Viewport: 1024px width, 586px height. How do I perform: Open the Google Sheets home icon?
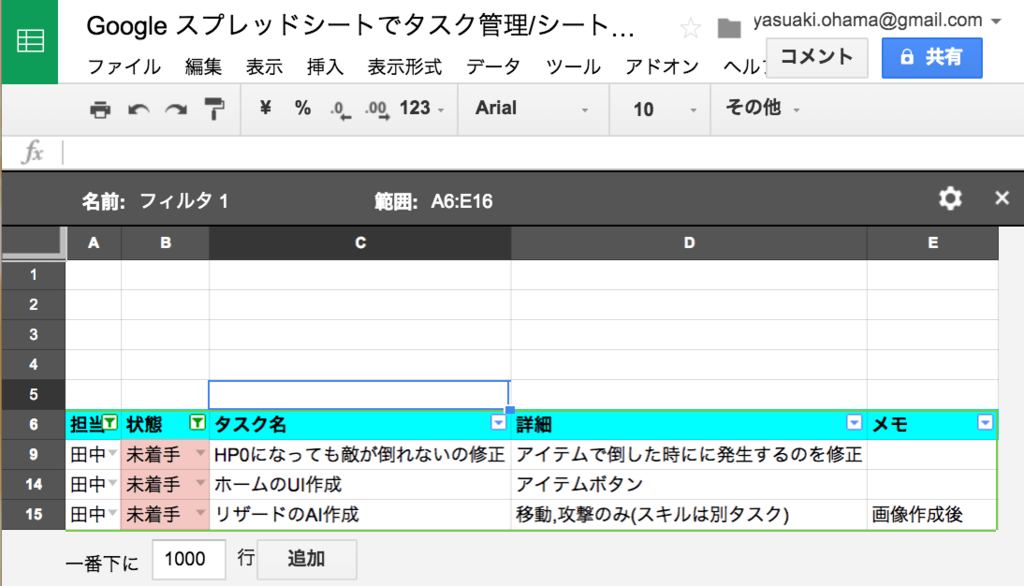tap(30, 41)
